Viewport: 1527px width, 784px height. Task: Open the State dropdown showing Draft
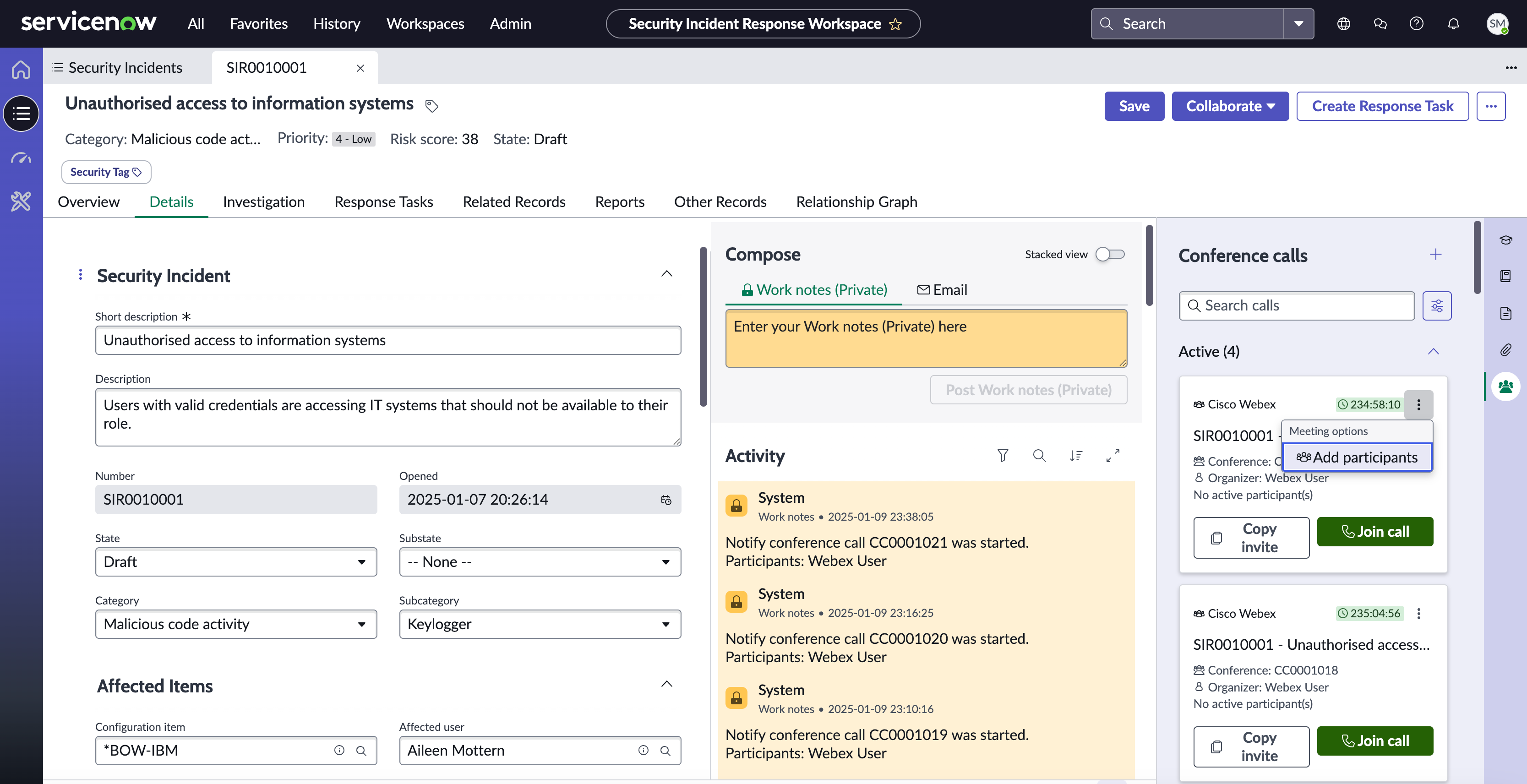[x=236, y=562]
